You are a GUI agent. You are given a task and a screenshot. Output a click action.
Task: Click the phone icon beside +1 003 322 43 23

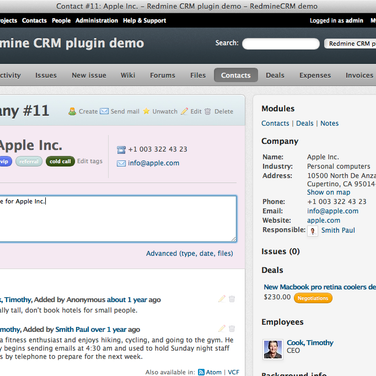tap(121, 150)
